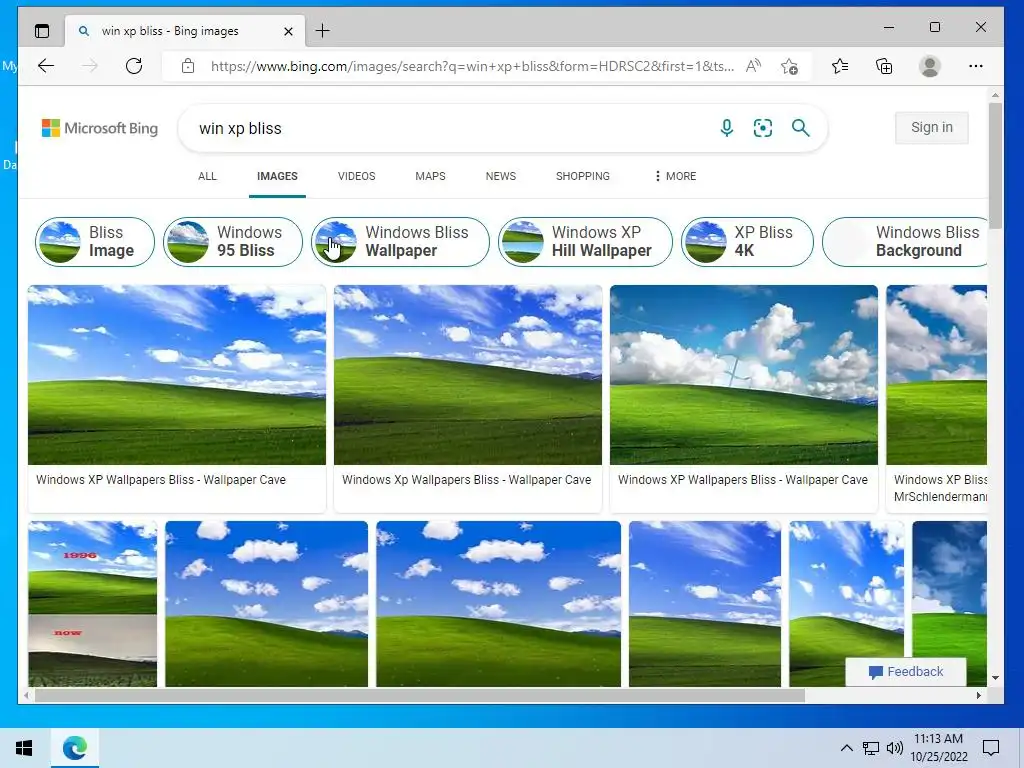Open the notification center icon
The width and height of the screenshot is (1024, 768).
tap(991, 748)
